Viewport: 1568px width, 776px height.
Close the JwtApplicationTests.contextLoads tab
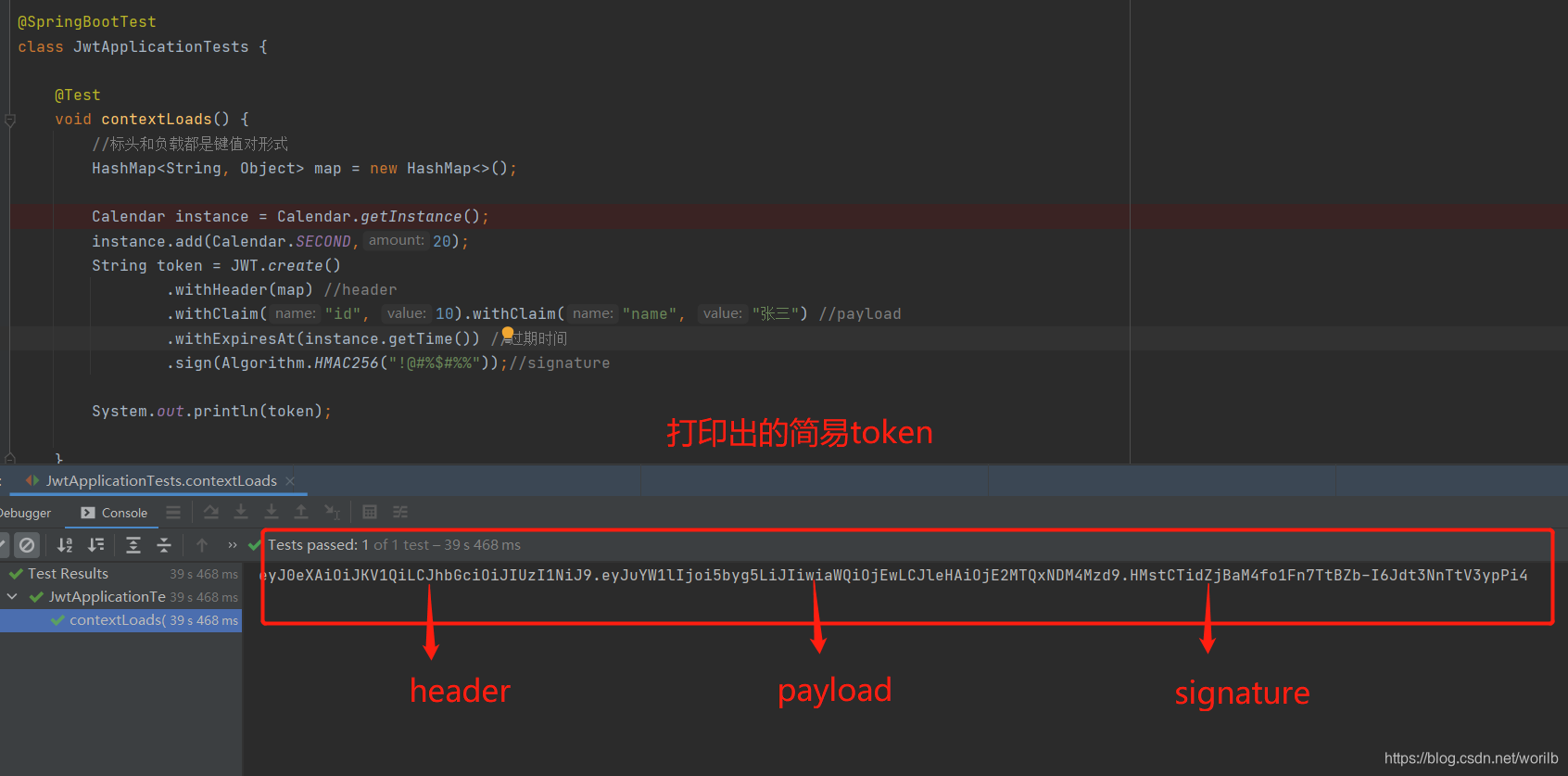pyautogui.click(x=290, y=480)
